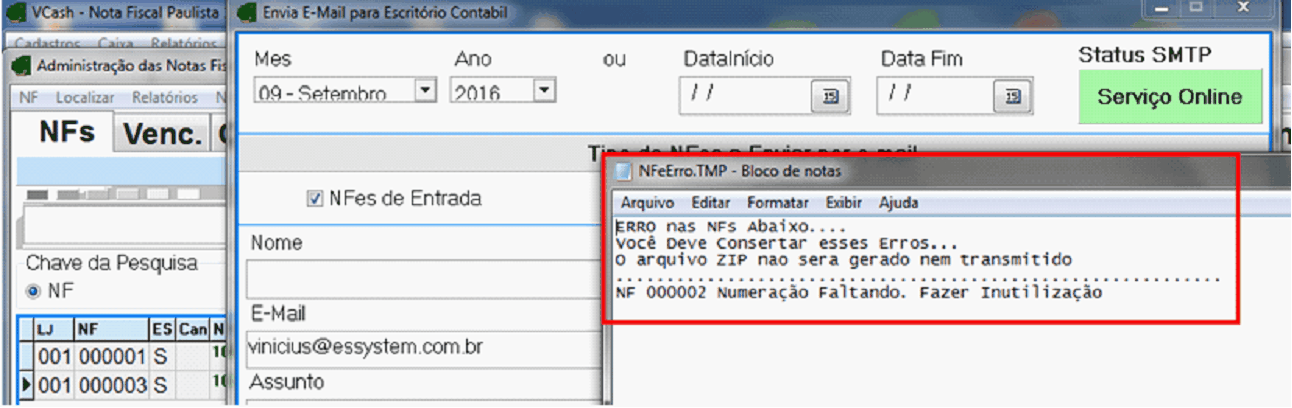Click the Serviço Online status button

(1169, 97)
